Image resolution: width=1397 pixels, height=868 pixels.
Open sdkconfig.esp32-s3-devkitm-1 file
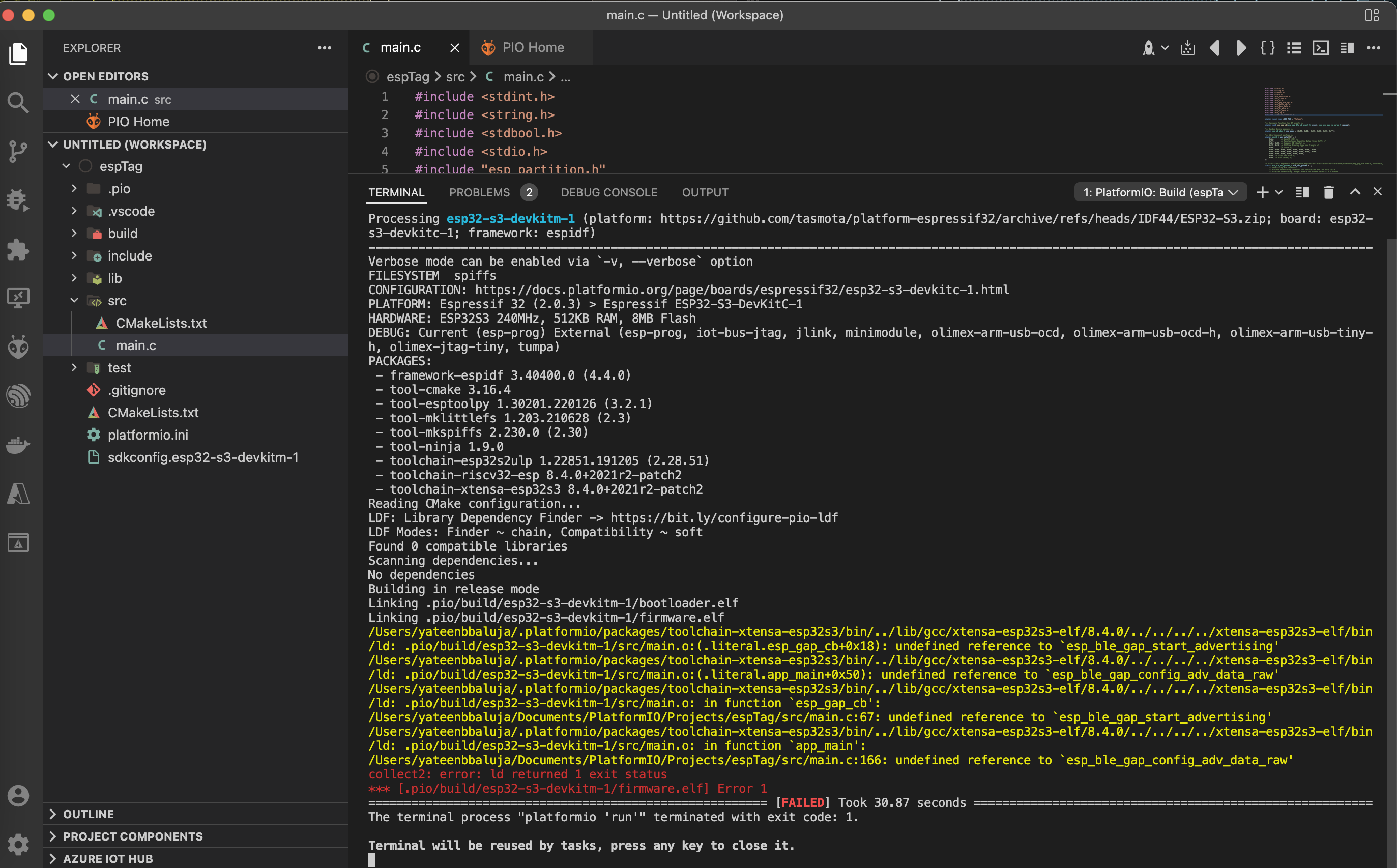pyautogui.click(x=196, y=457)
